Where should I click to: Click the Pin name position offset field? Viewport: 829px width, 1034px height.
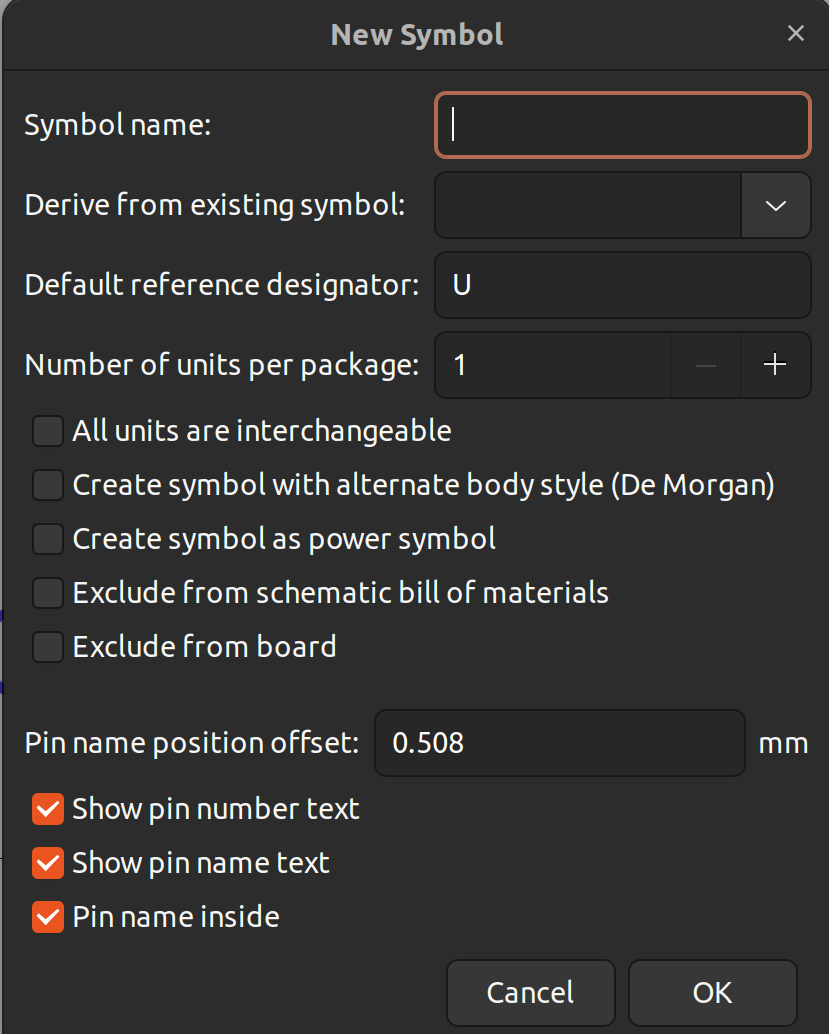pos(560,743)
